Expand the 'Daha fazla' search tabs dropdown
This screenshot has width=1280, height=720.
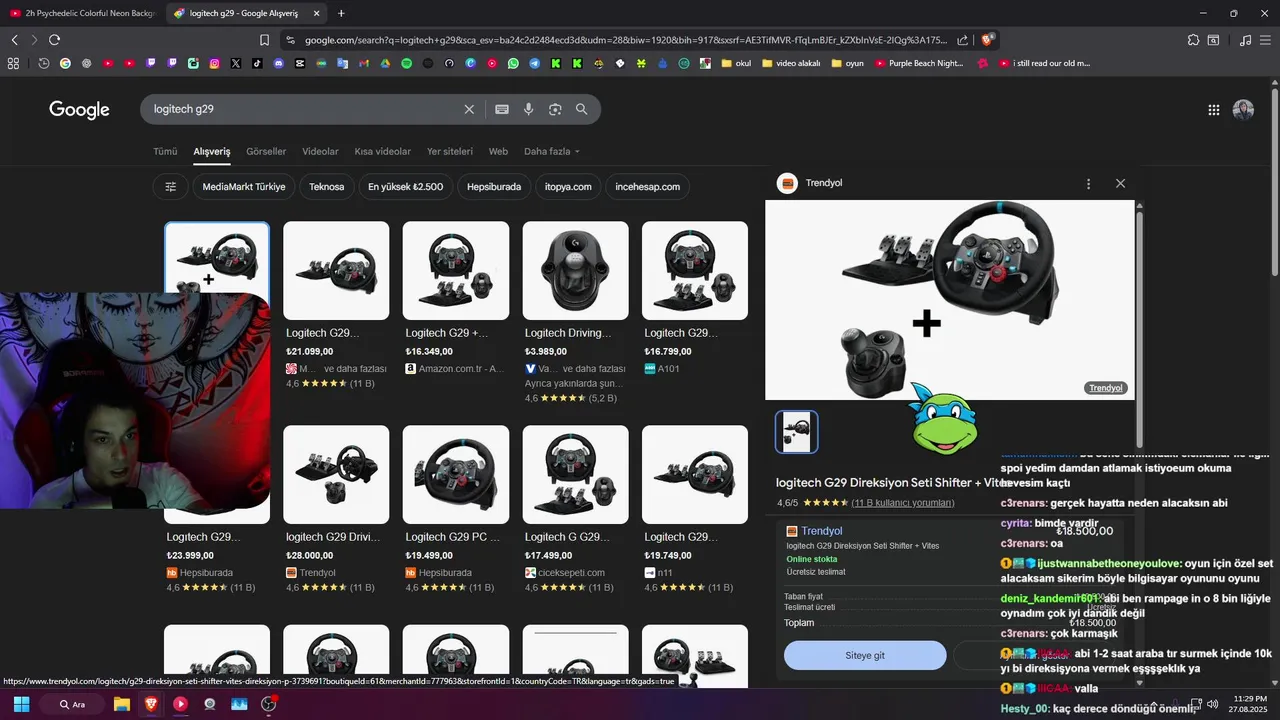pos(552,152)
